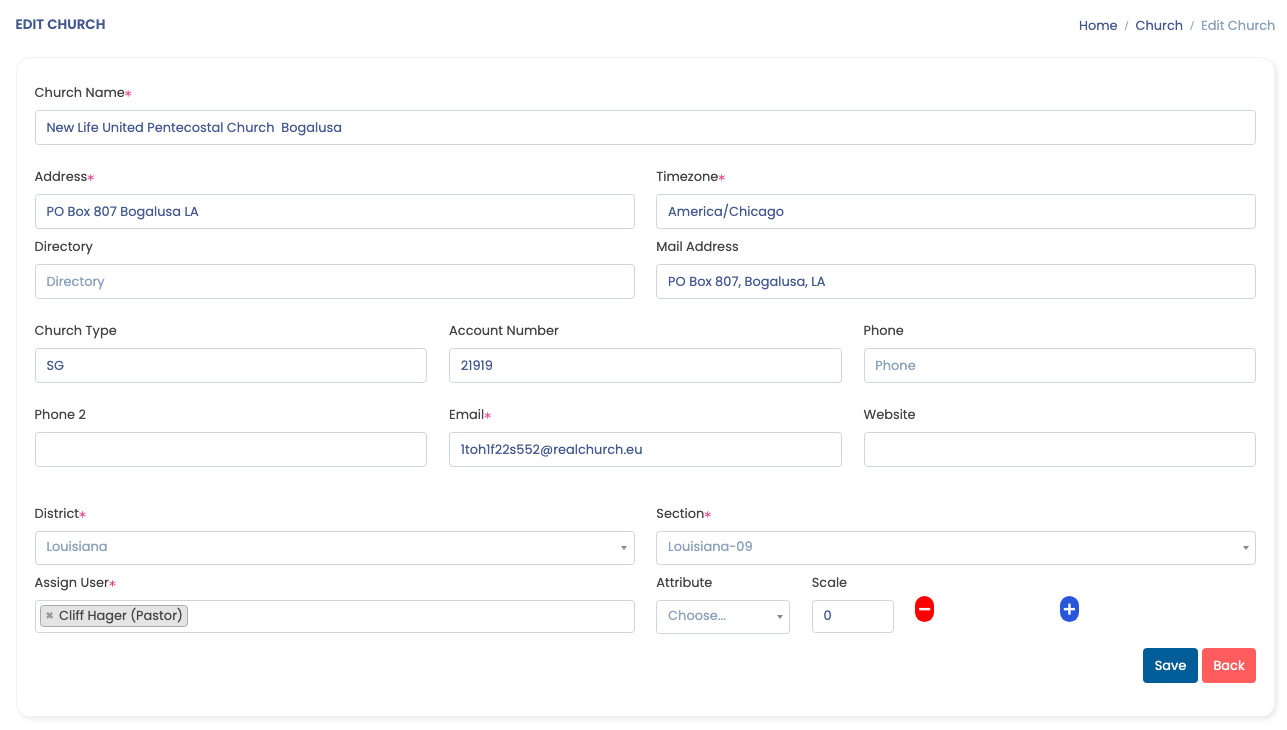Click the Account Number label
Image resolution: width=1287 pixels, height=730 pixels.
[x=504, y=331]
